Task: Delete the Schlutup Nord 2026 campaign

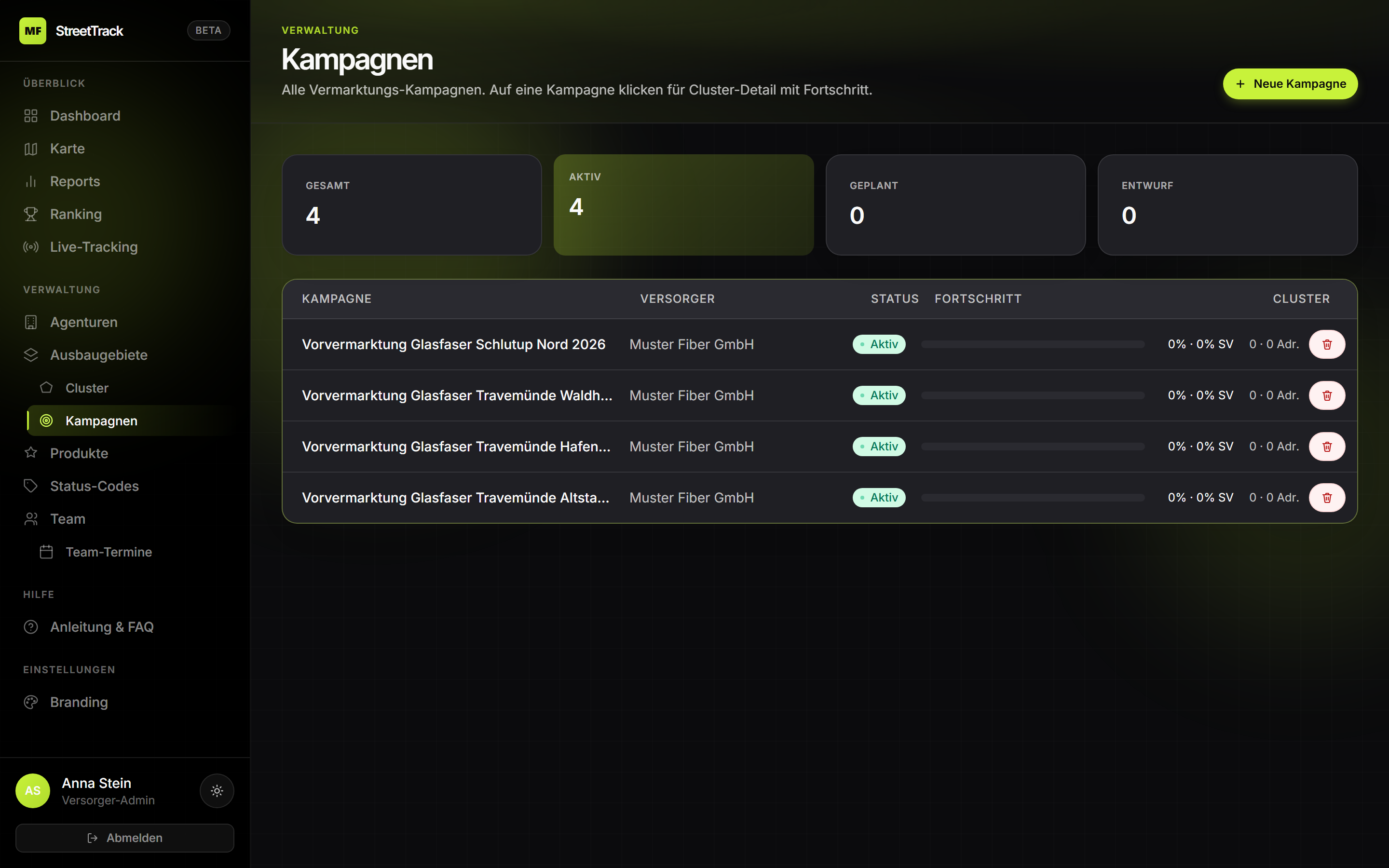Action: click(1326, 344)
